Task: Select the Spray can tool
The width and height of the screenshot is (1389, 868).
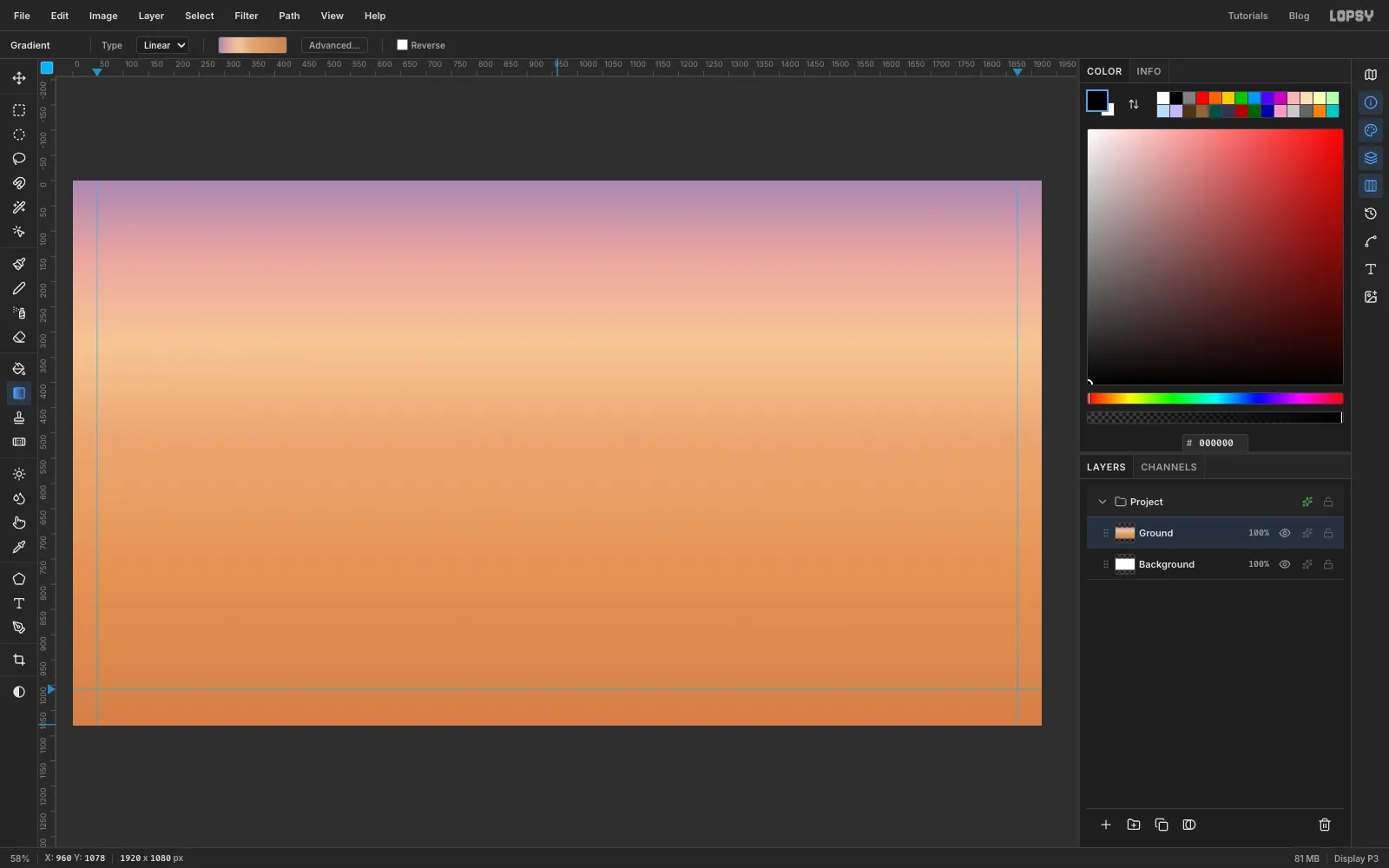Action: pos(19,312)
